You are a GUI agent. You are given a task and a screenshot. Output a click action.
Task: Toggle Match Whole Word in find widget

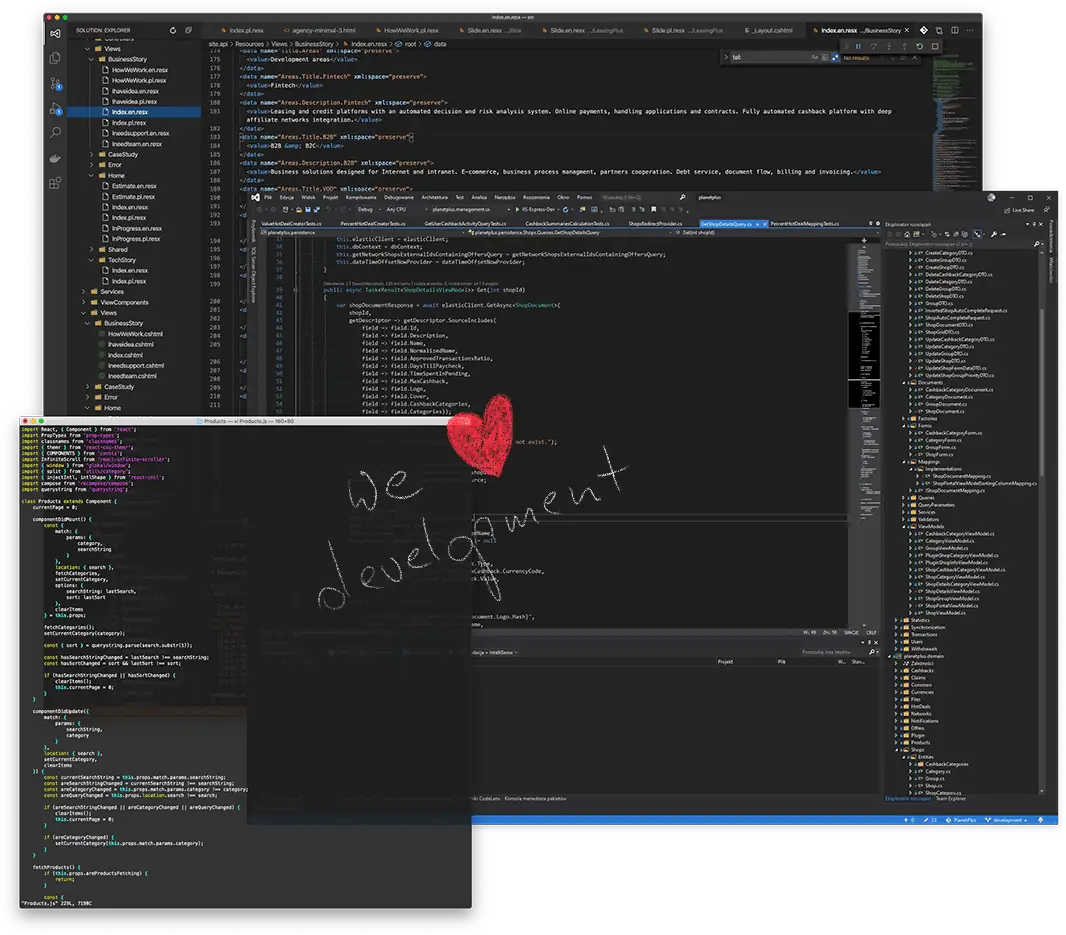coord(825,58)
